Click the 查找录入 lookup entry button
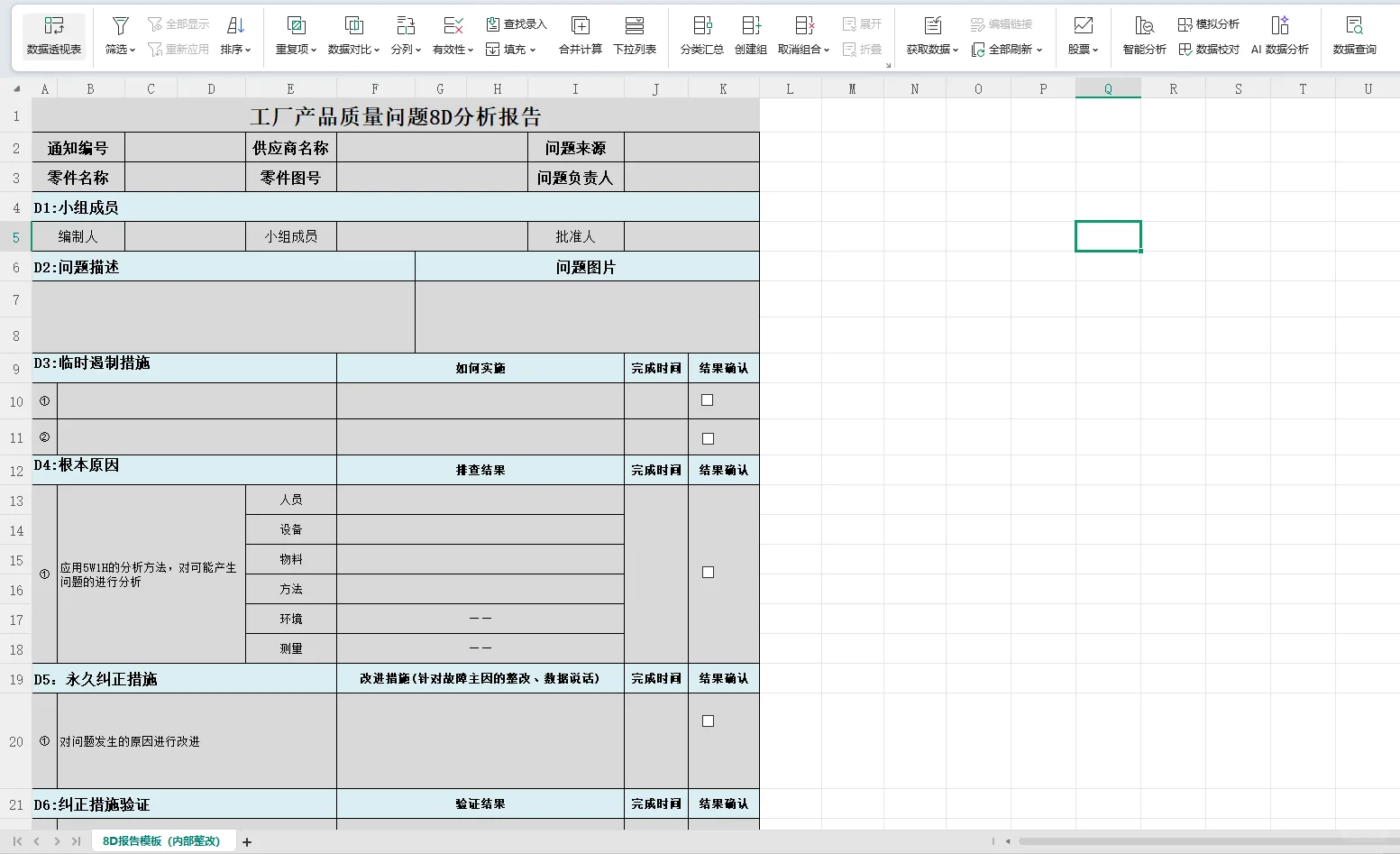The image size is (1400, 854). pos(517,24)
